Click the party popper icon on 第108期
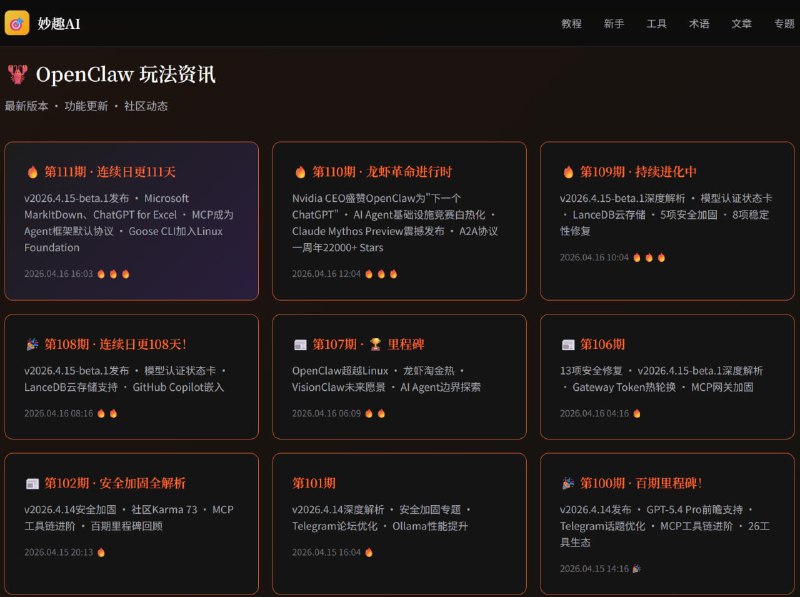 point(32,344)
